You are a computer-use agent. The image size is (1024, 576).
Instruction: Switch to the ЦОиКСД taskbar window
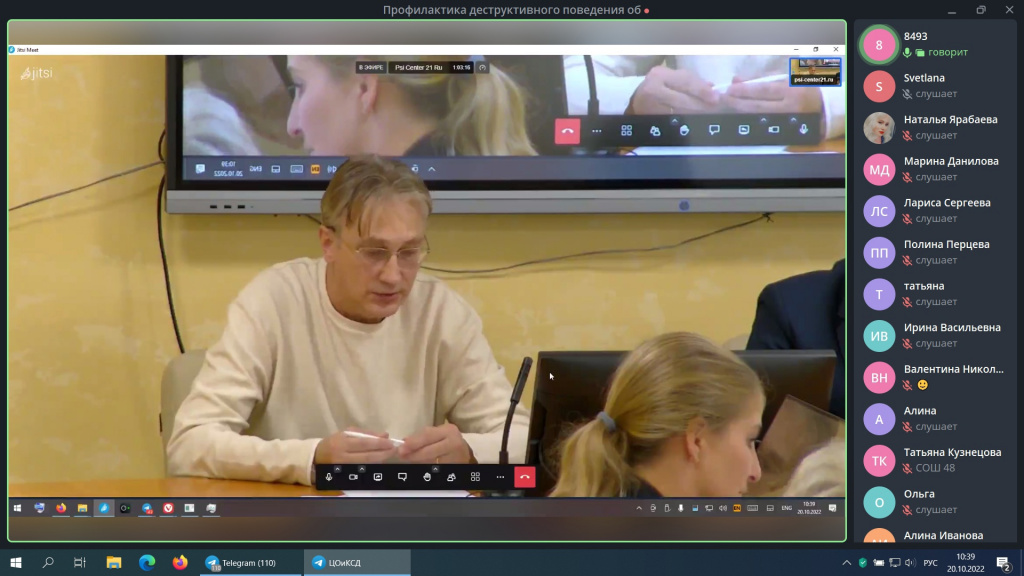357,562
